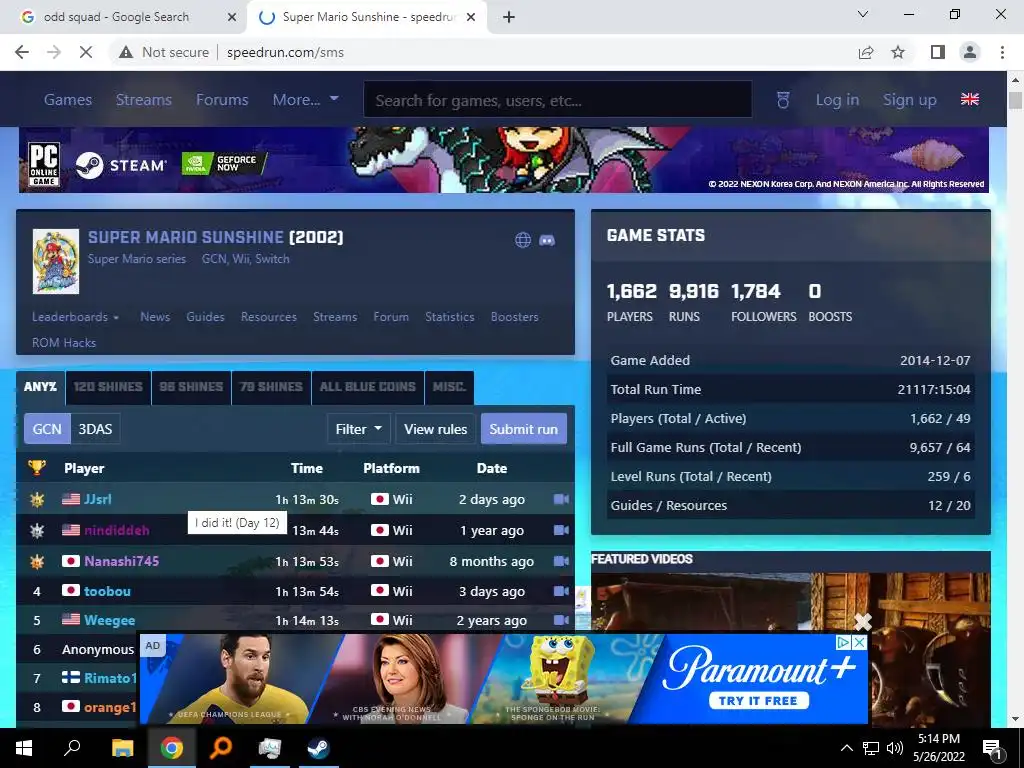Open volume control in system tray
Viewport: 1024px width, 768px height.
(895, 748)
